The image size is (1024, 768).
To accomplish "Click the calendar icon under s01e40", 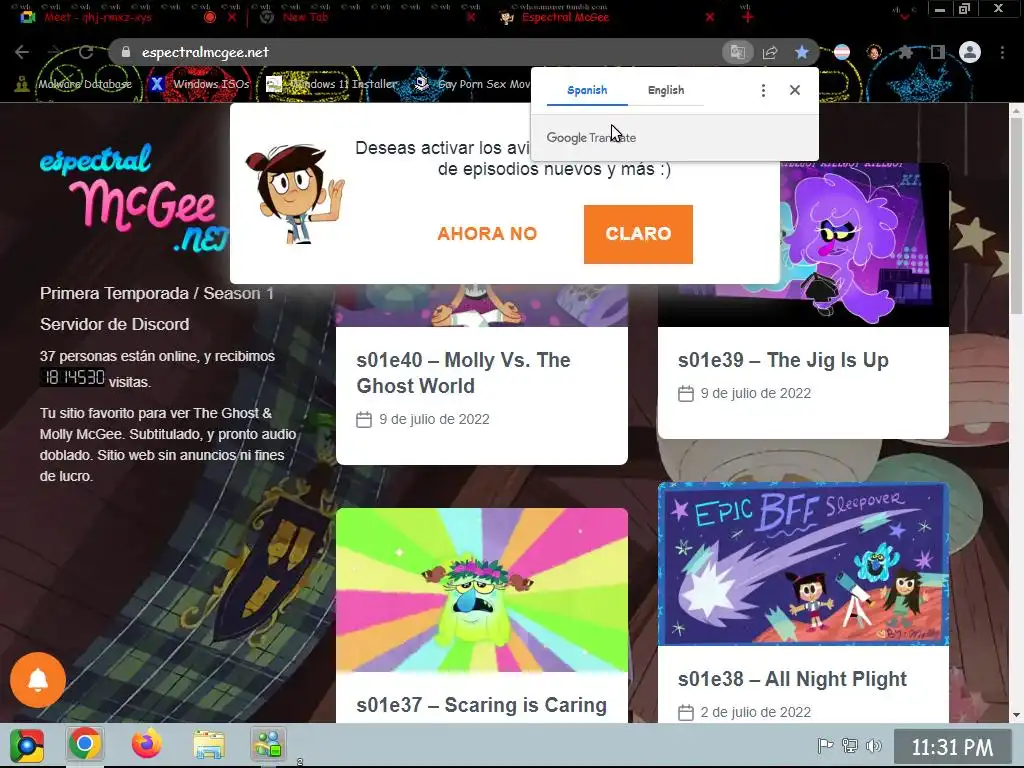I will [x=364, y=419].
